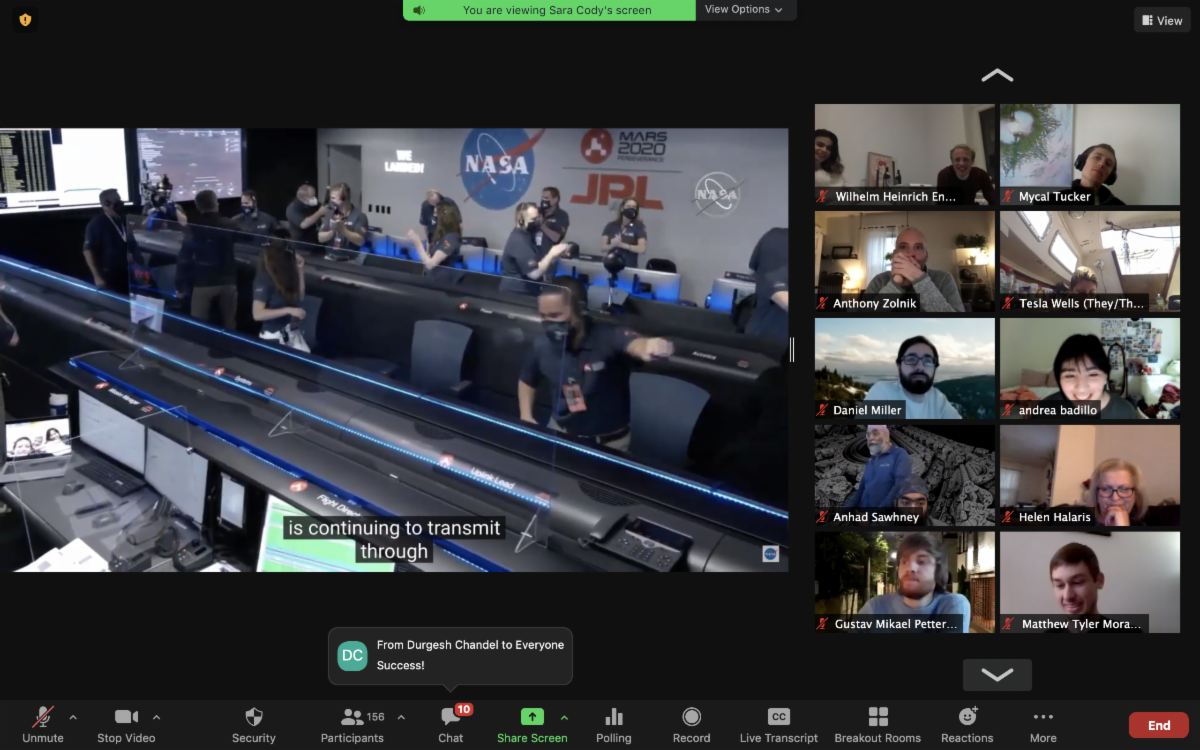
Task: Launch the Polling feature
Action: tap(614, 717)
